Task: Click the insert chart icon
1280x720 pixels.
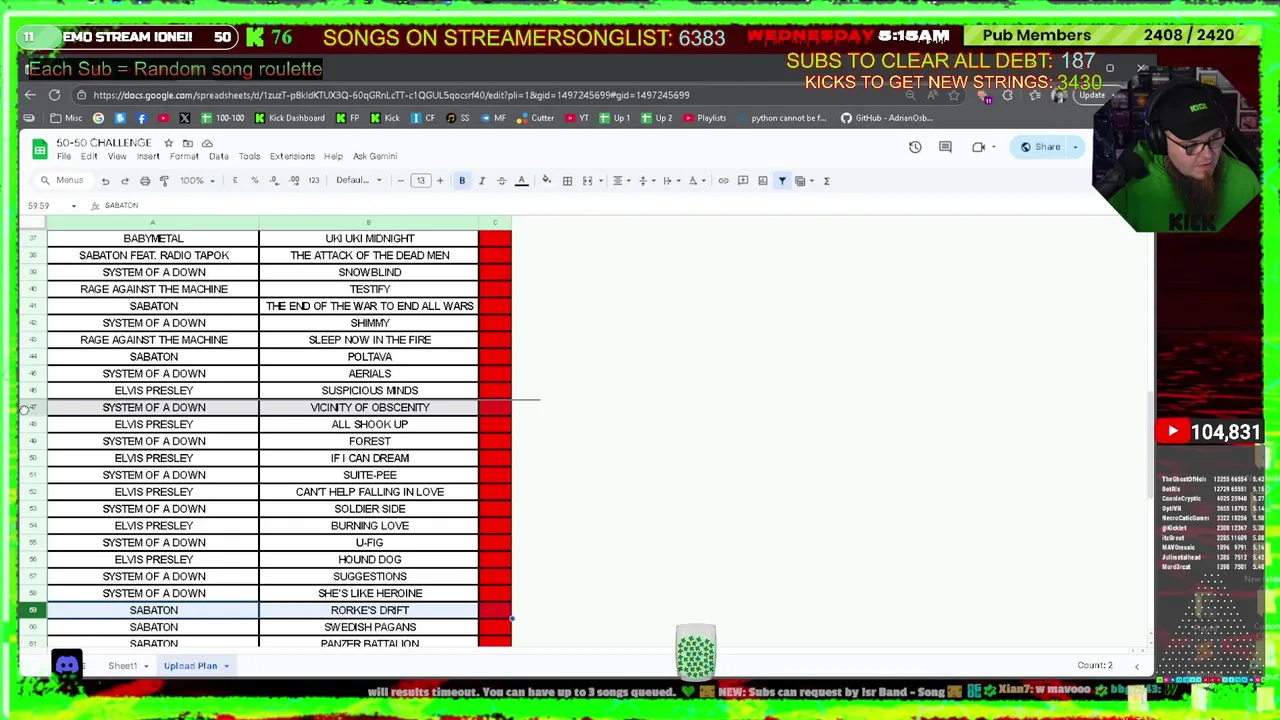Action: click(x=762, y=181)
